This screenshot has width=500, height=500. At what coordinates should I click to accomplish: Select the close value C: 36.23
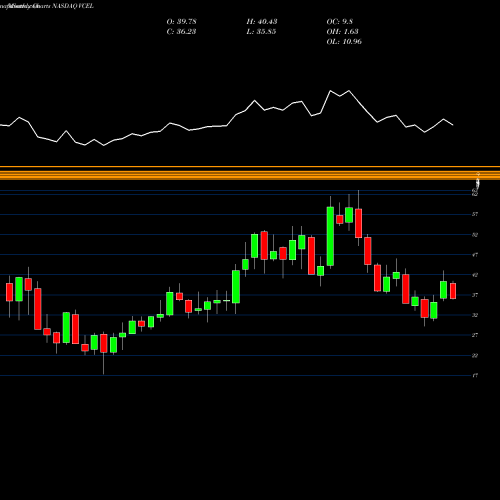(x=181, y=32)
